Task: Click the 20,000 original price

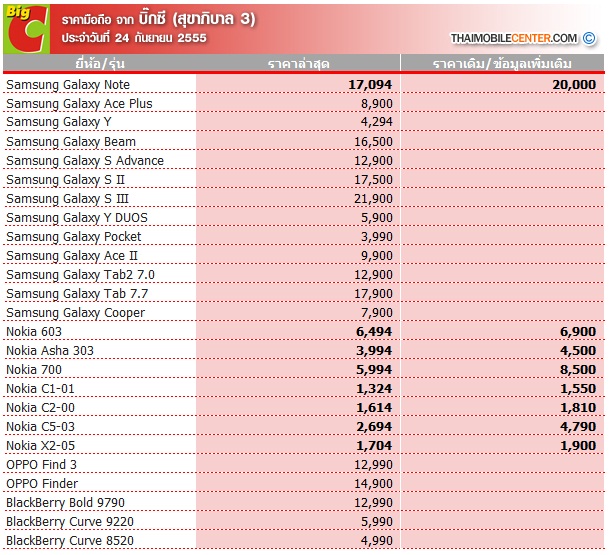Action: 574,85
